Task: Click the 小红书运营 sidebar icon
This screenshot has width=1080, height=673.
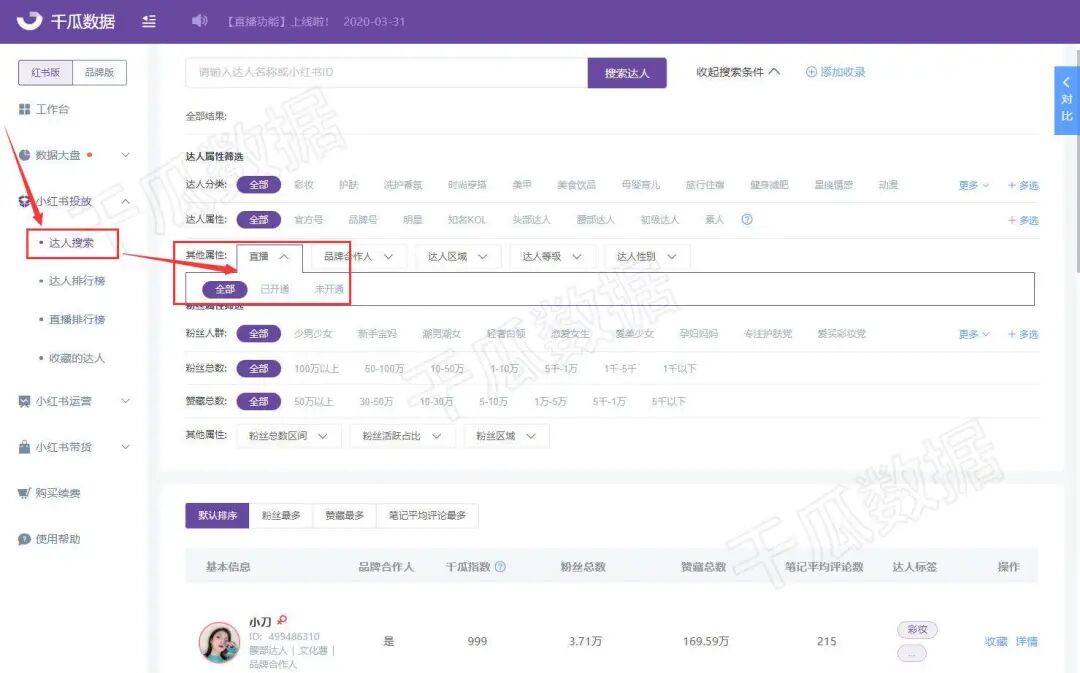Action: click(25, 401)
